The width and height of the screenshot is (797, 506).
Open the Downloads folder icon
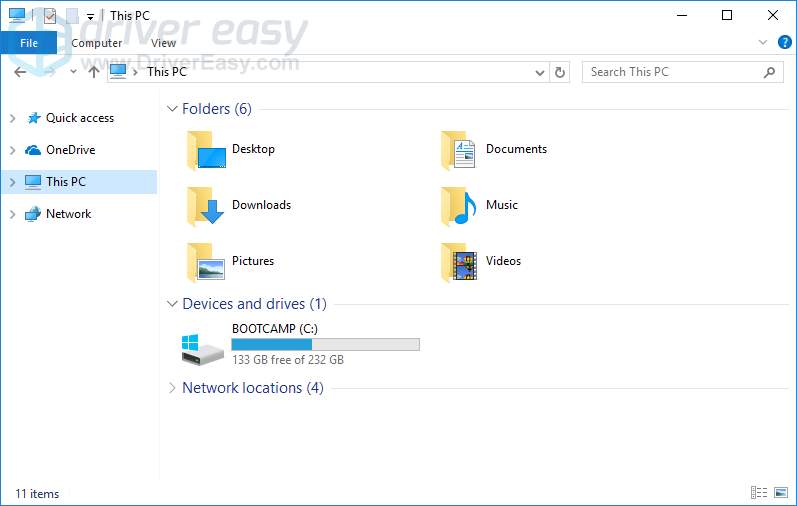tap(206, 206)
